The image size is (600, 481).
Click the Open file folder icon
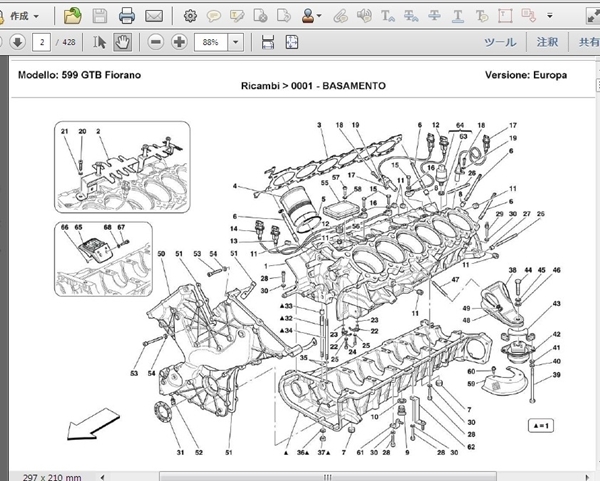[73, 16]
